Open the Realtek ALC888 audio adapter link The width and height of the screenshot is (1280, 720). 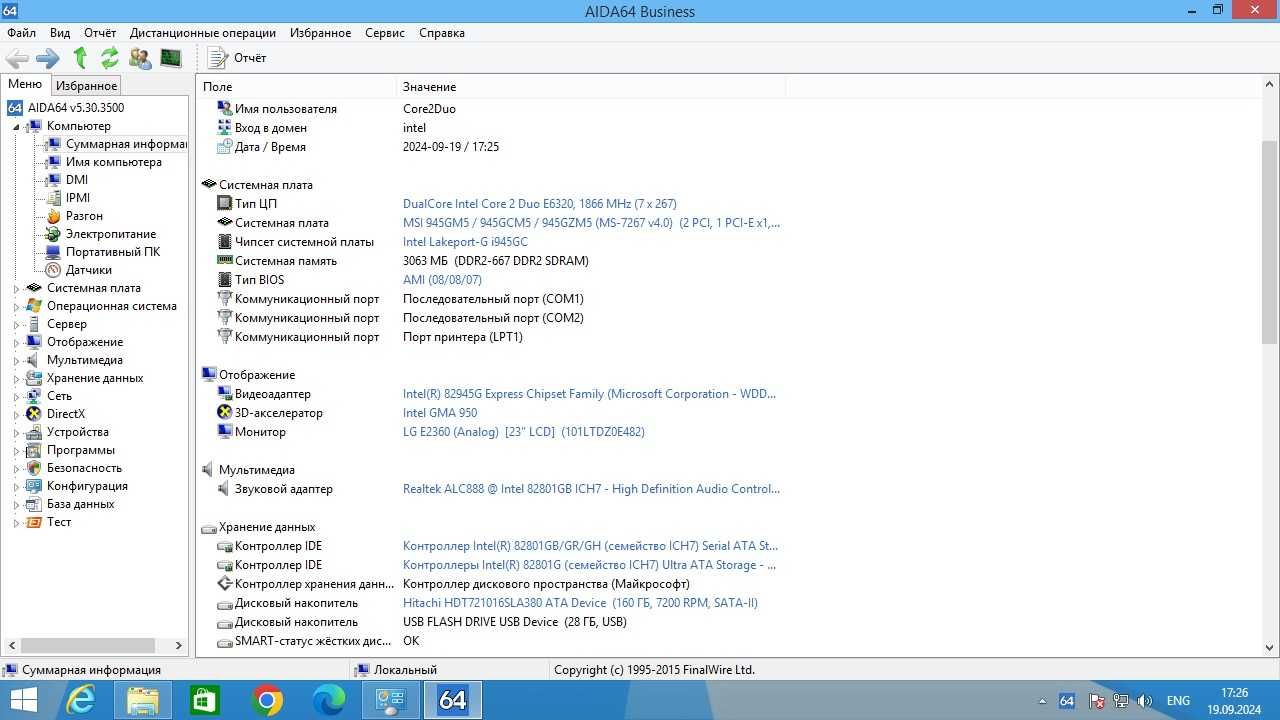click(591, 489)
